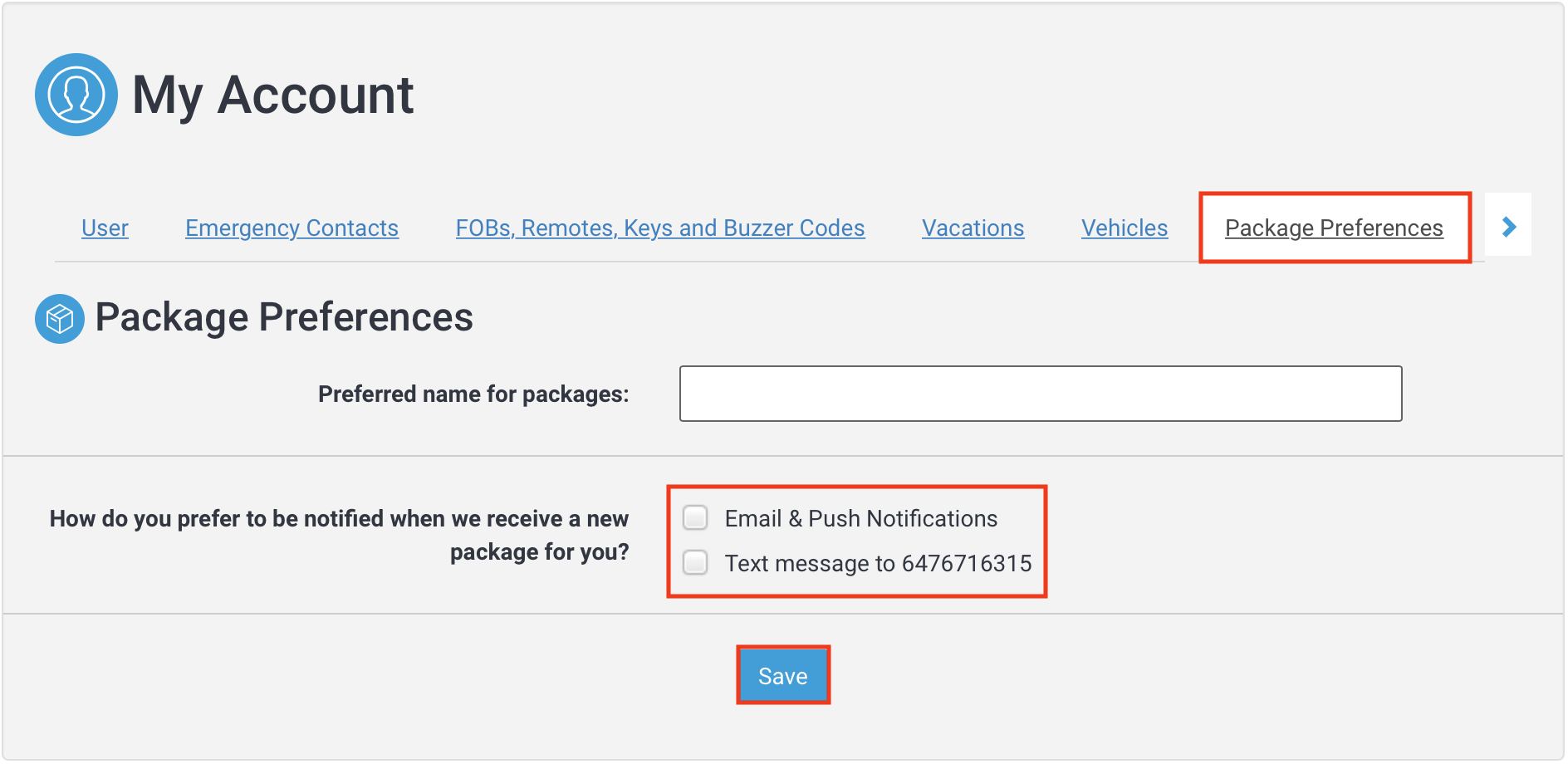Image resolution: width=1568 pixels, height=764 pixels.
Task: Switch to the User tab
Action: (105, 228)
